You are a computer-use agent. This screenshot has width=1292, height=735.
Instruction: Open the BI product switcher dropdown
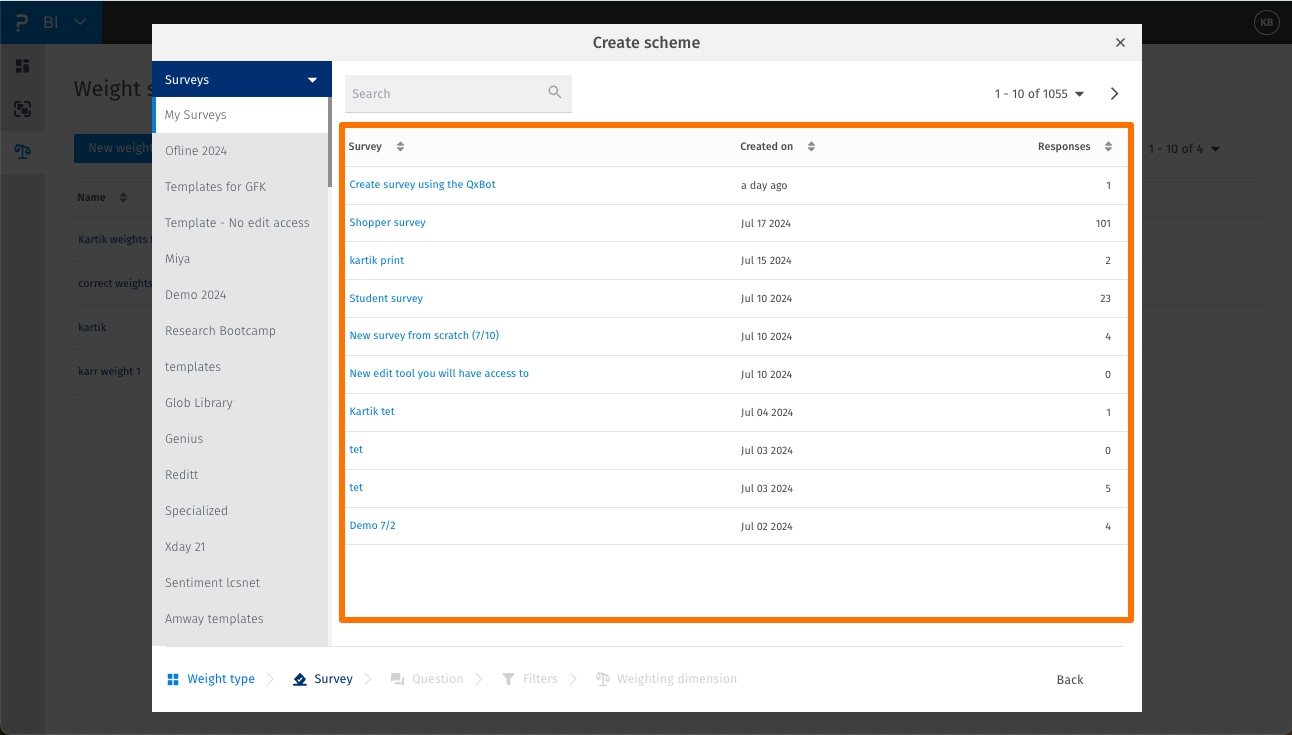click(x=66, y=22)
